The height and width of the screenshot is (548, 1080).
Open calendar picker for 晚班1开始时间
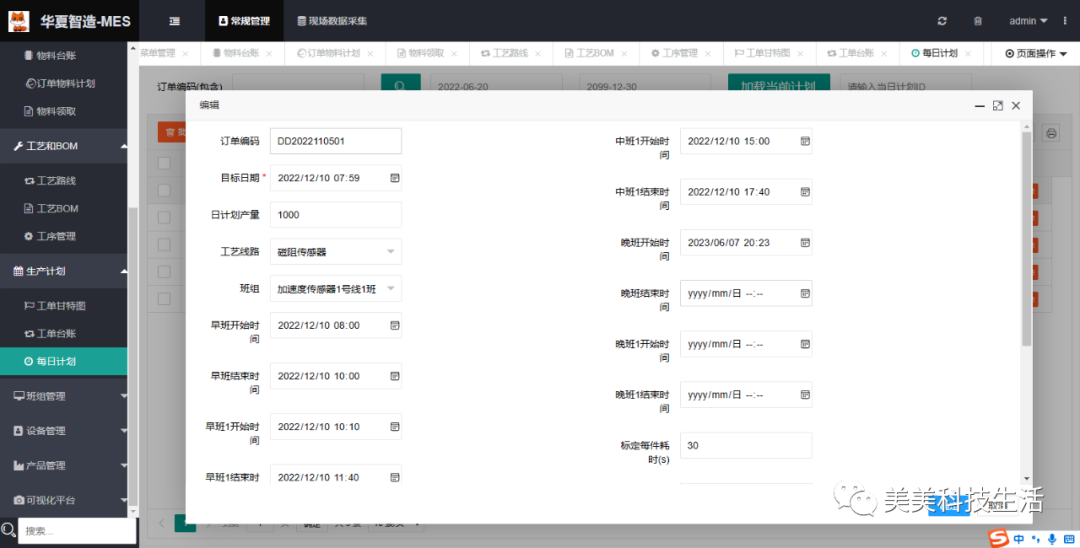click(804, 344)
